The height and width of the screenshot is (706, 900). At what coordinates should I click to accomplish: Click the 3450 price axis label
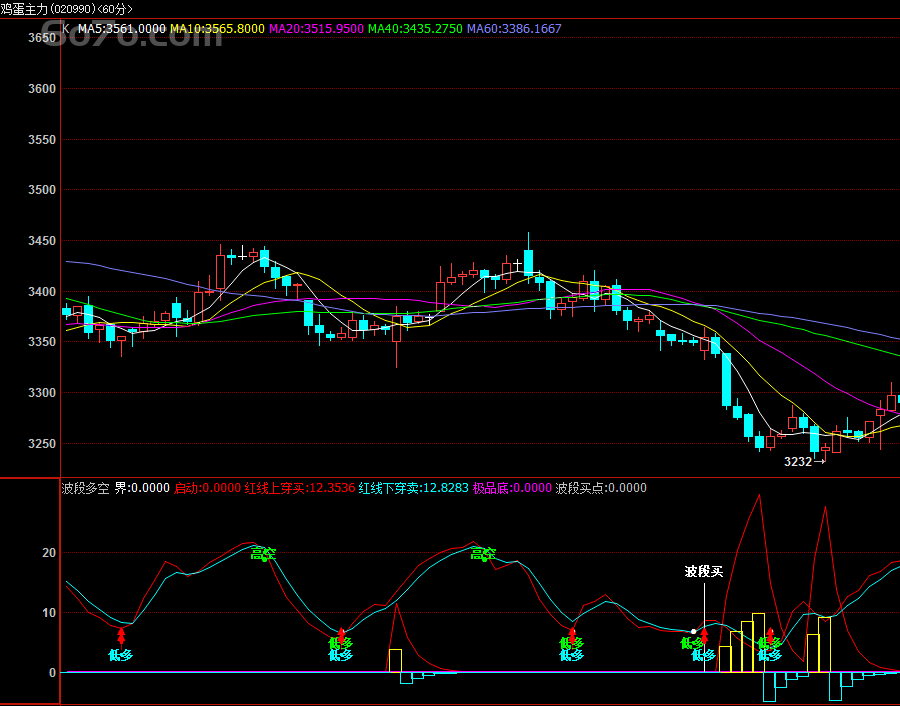[42, 240]
